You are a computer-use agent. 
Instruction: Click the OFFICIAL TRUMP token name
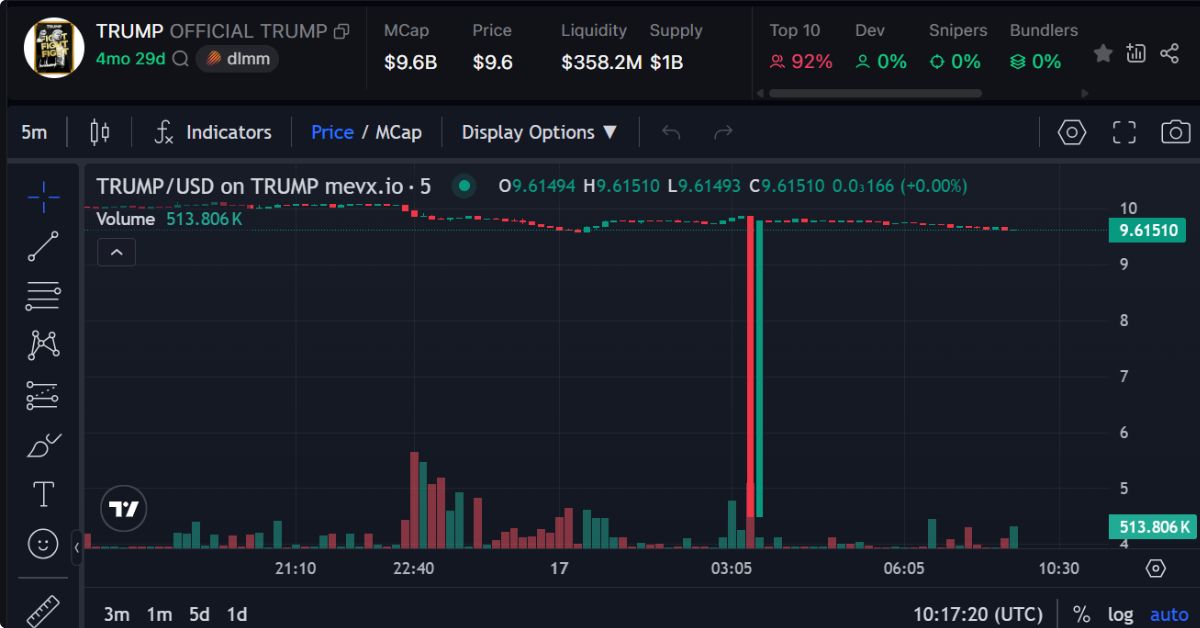tap(248, 31)
